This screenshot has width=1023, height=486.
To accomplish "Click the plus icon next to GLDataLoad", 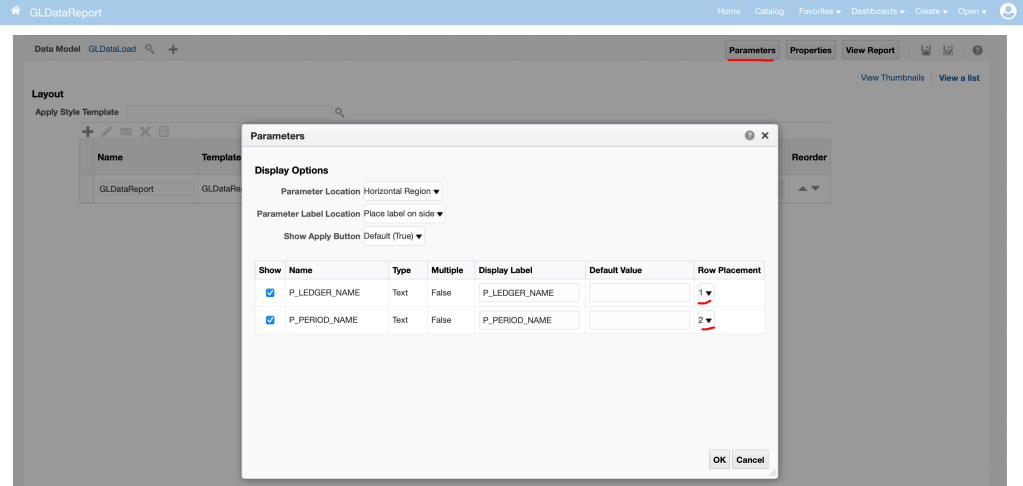I will pos(173,49).
